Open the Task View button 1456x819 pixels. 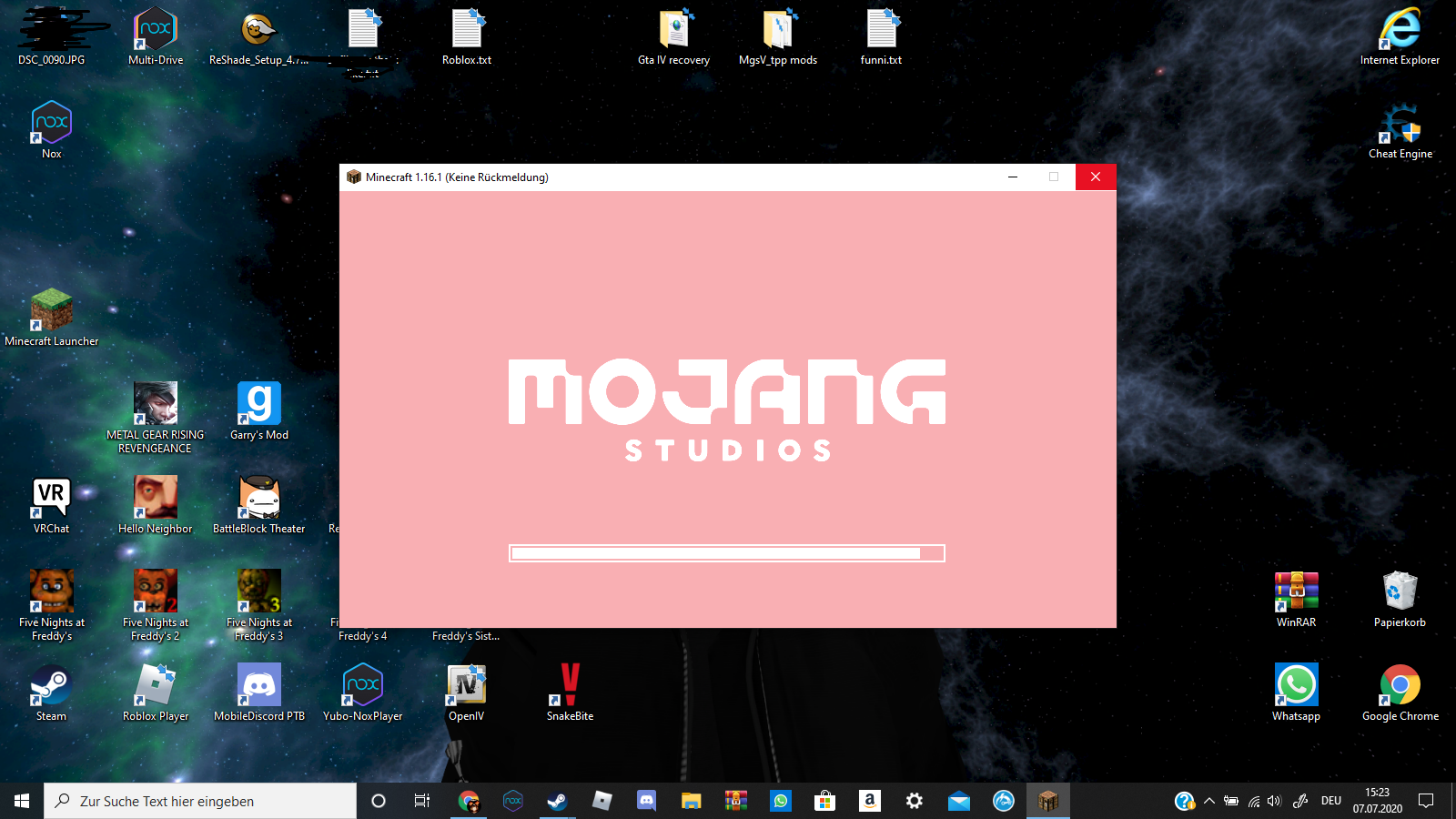click(422, 801)
